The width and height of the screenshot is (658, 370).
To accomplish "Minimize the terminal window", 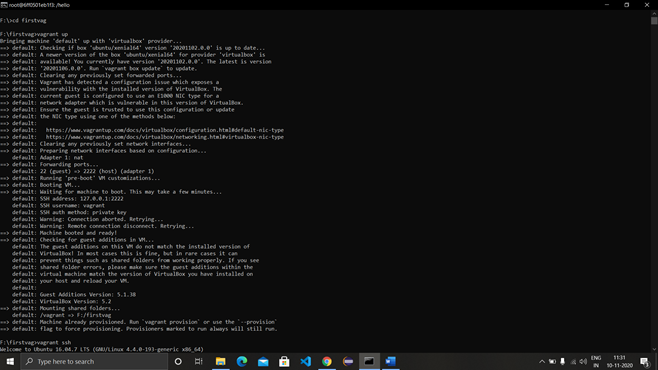I will 607,5.
